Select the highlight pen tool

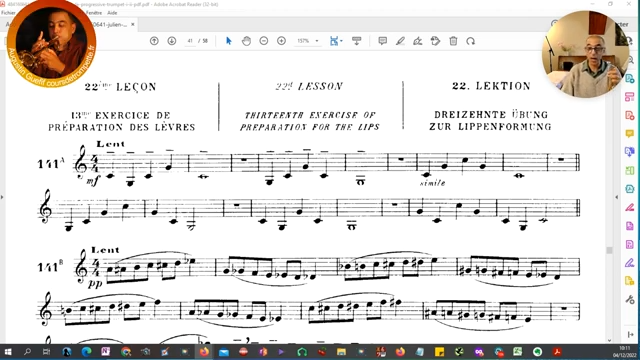point(400,41)
